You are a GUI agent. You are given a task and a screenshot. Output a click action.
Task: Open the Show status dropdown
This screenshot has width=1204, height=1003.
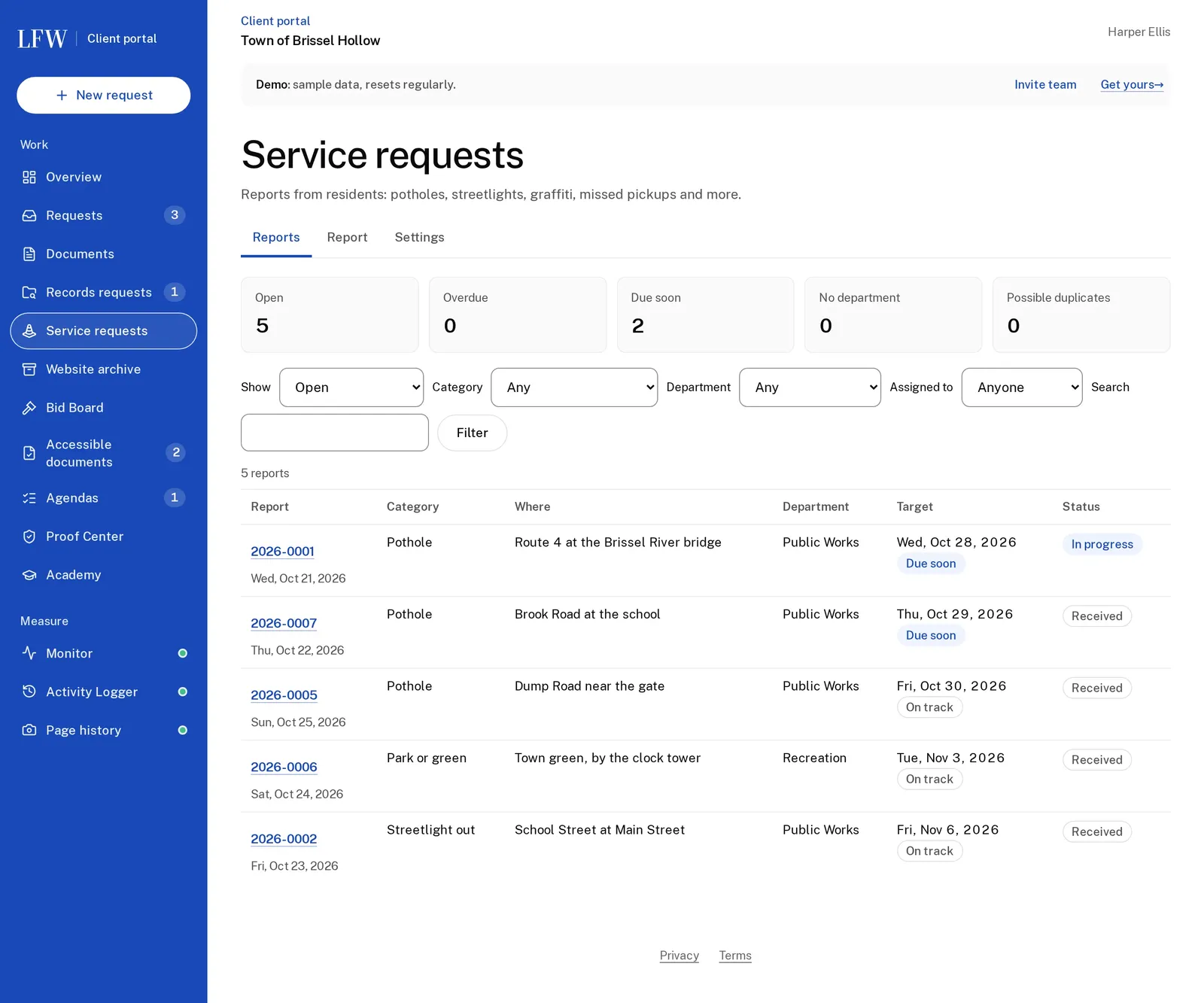click(x=351, y=388)
